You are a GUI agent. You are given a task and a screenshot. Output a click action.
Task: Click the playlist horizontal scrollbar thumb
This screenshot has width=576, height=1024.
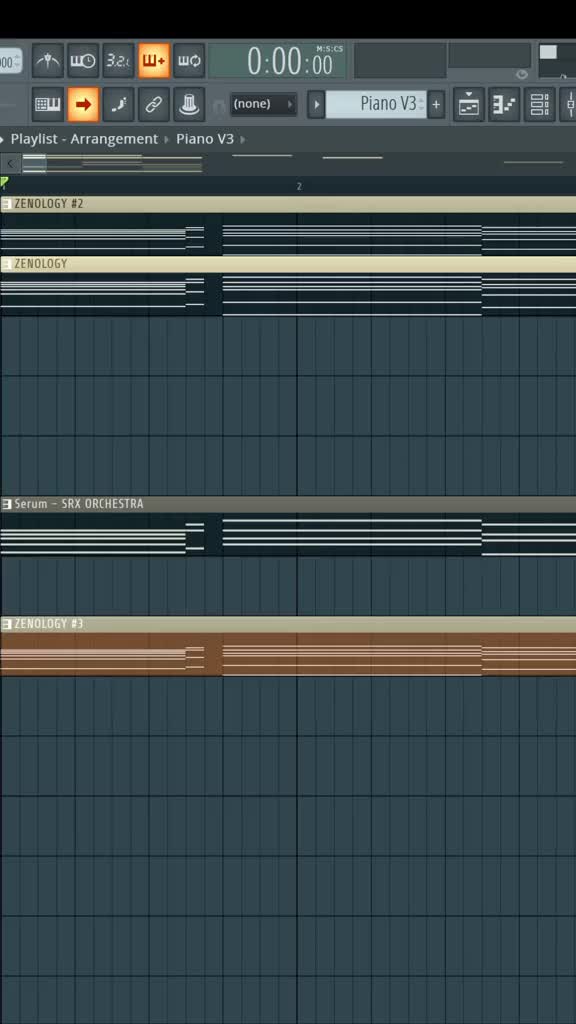click(35, 163)
